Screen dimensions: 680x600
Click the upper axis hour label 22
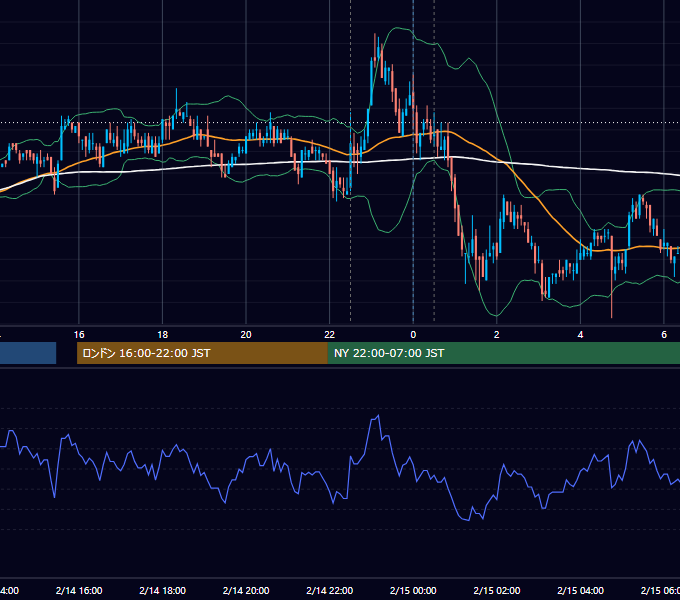coord(330,335)
